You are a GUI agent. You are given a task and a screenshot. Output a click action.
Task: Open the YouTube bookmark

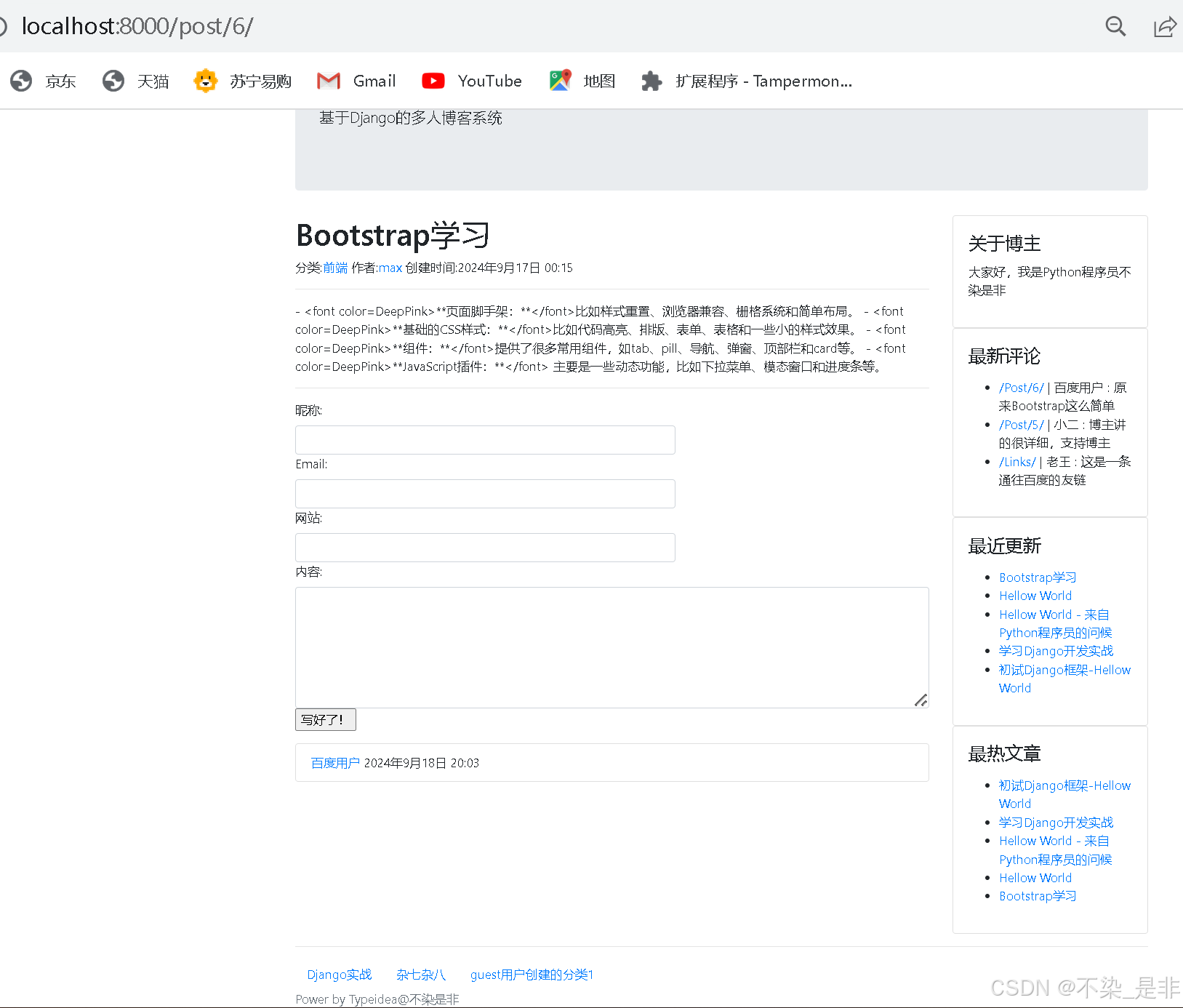[x=472, y=81]
